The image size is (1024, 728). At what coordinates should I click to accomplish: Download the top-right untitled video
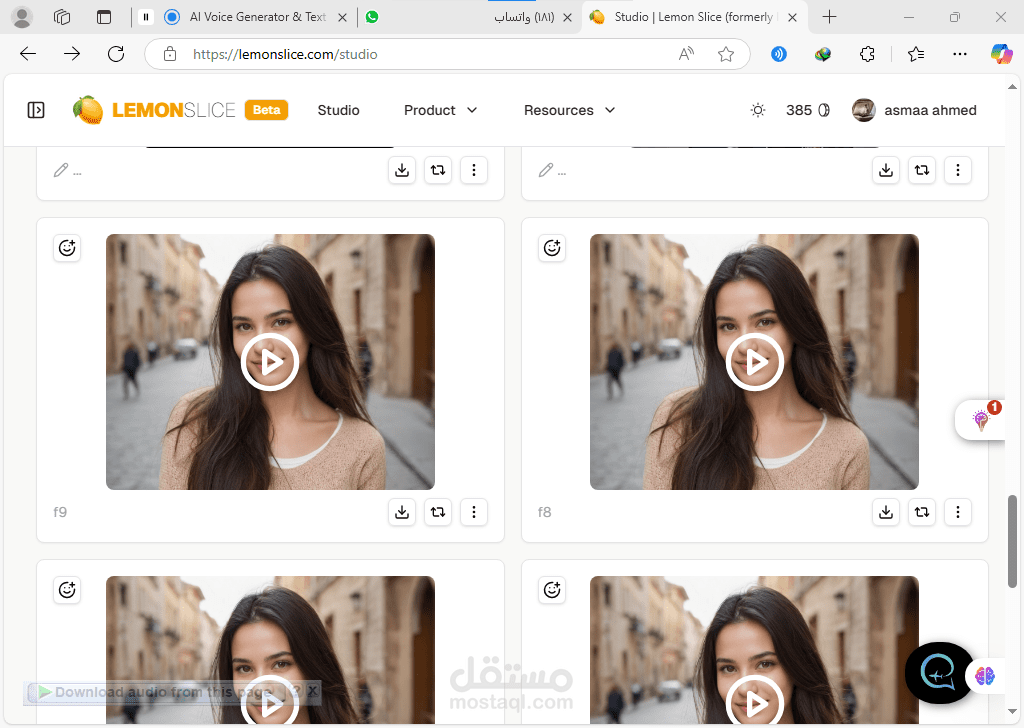pos(886,170)
